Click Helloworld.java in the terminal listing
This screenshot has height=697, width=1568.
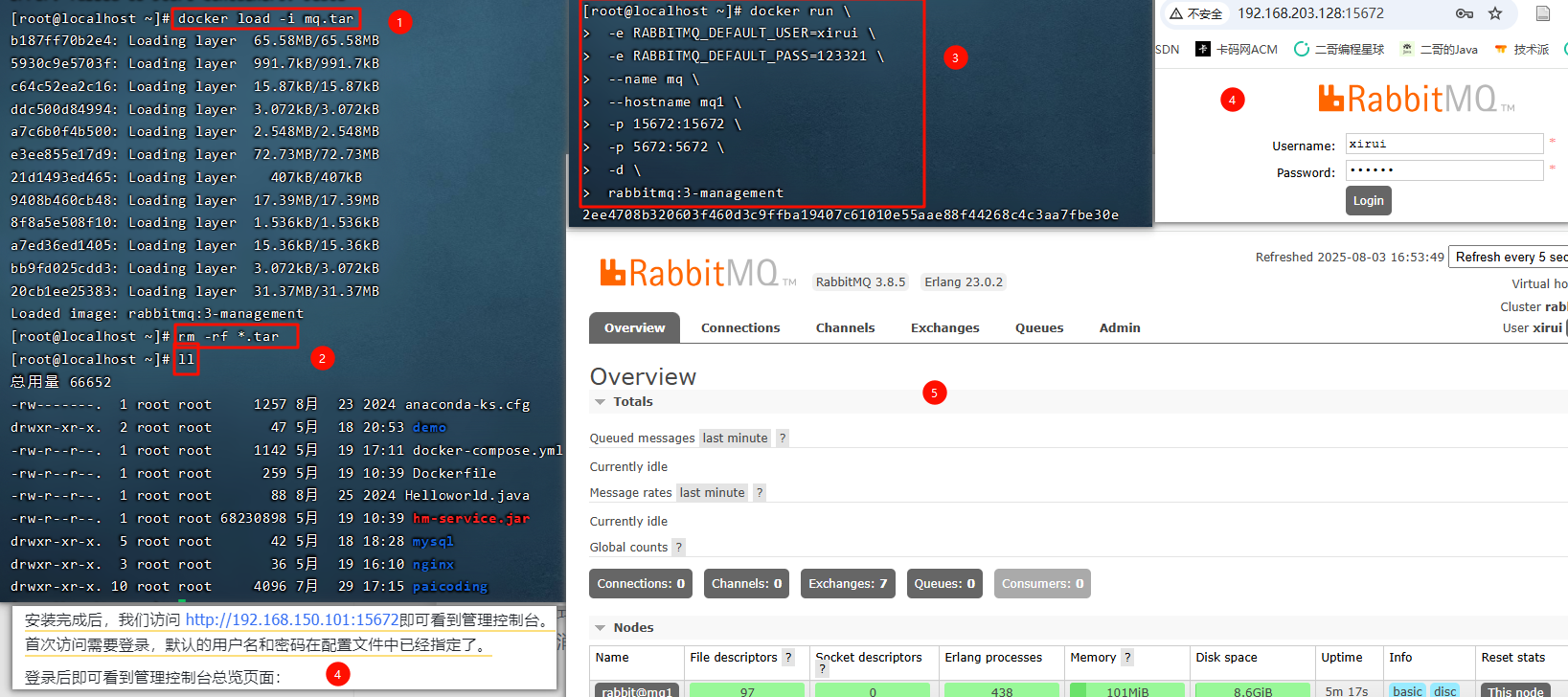click(466, 495)
